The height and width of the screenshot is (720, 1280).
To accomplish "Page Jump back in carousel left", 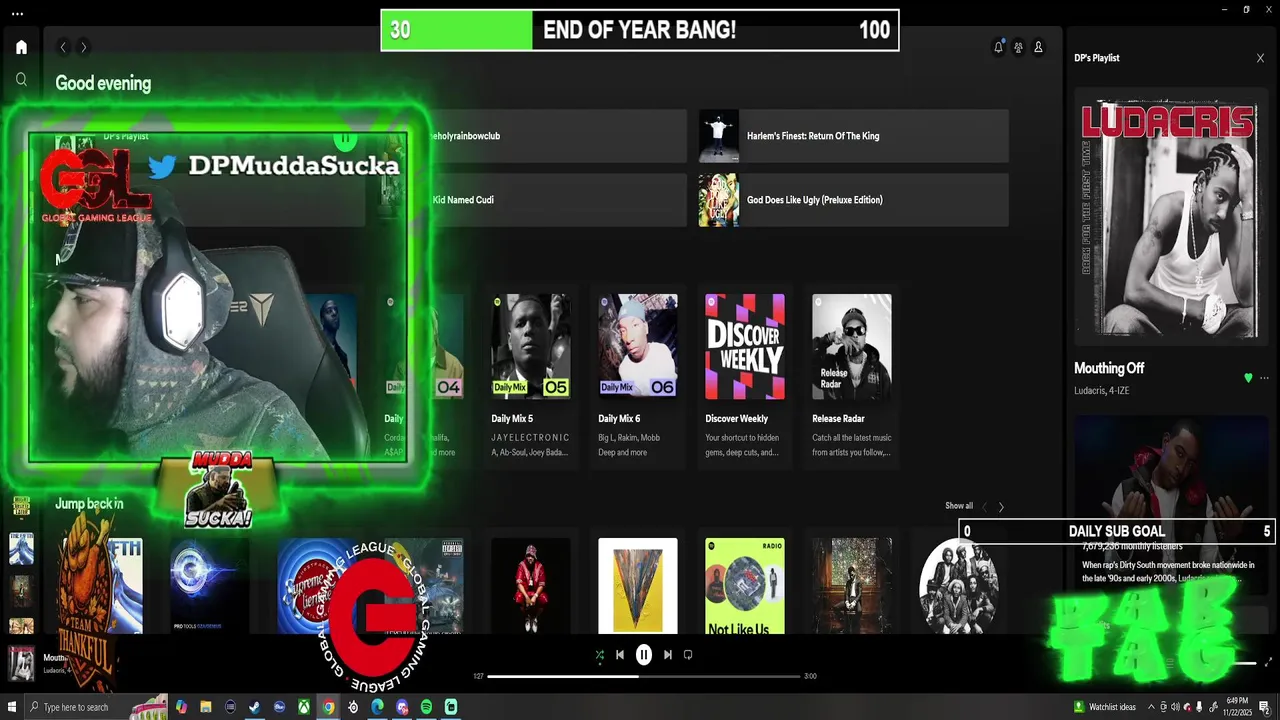I will tap(984, 507).
